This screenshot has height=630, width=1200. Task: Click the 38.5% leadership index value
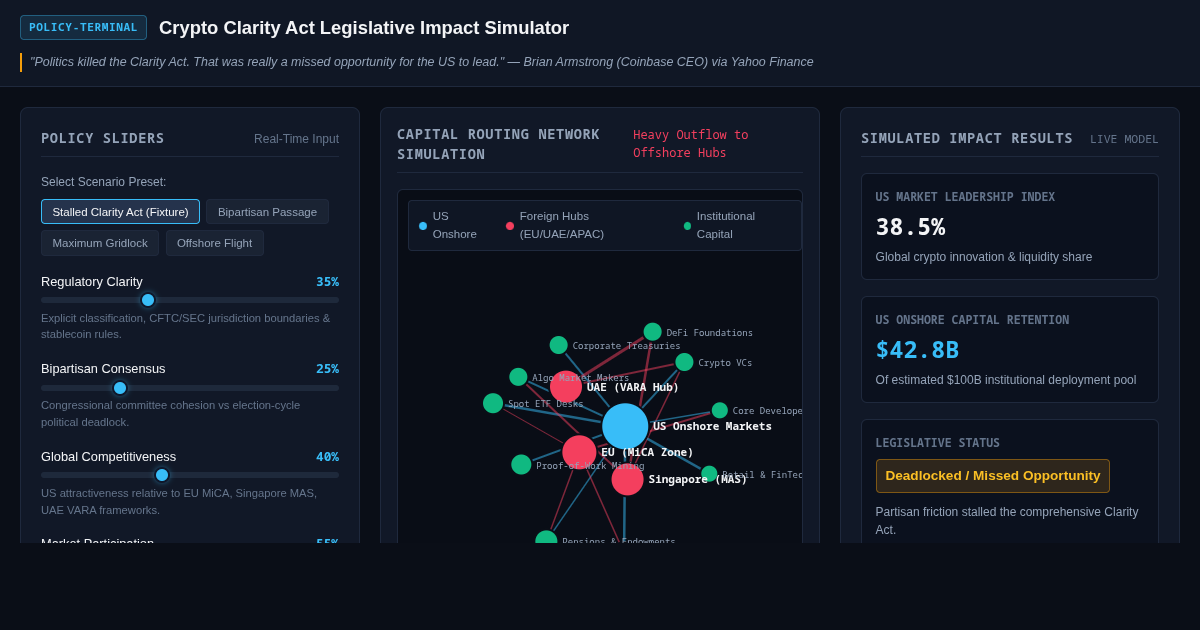[x=910, y=227]
